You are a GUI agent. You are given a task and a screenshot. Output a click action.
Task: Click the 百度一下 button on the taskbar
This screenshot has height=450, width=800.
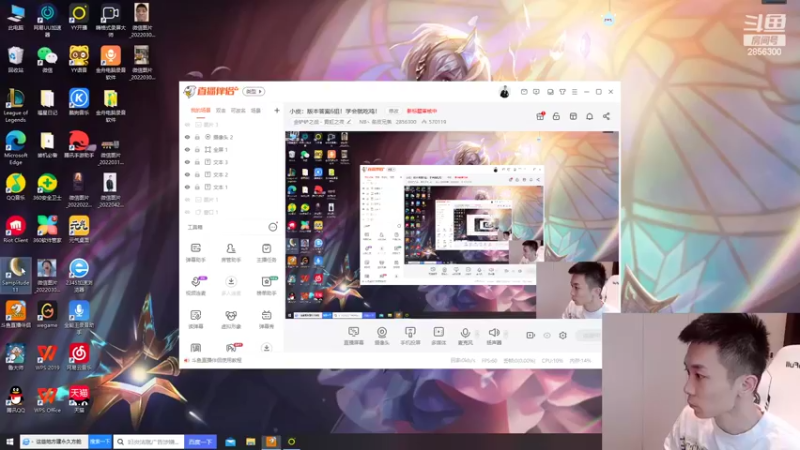coord(200,442)
